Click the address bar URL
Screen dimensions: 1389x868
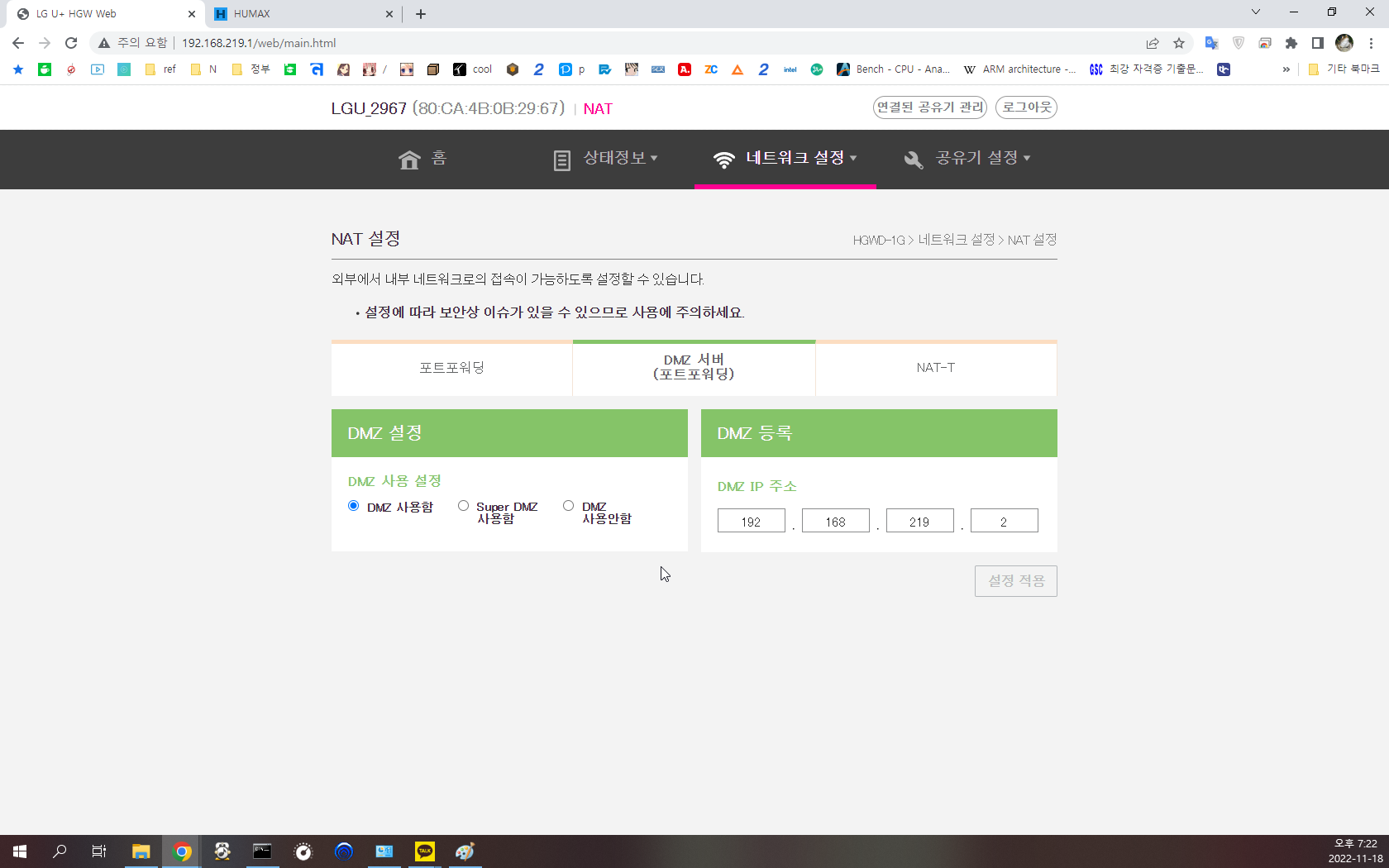click(259, 43)
